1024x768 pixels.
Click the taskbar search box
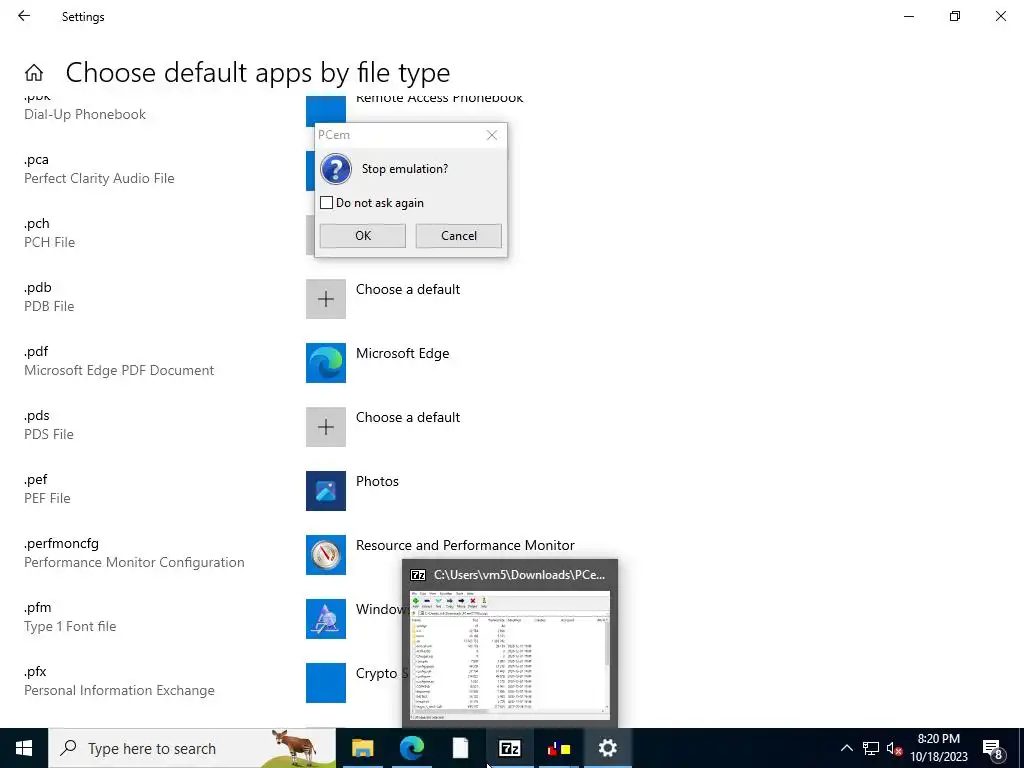(192, 748)
